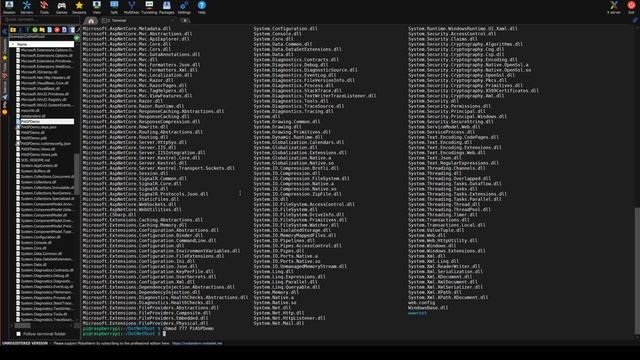Click the red delete icon in SFTP toolbar
Image resolution: width=640 pixels, height=360 pixels.
pos(57,30)
